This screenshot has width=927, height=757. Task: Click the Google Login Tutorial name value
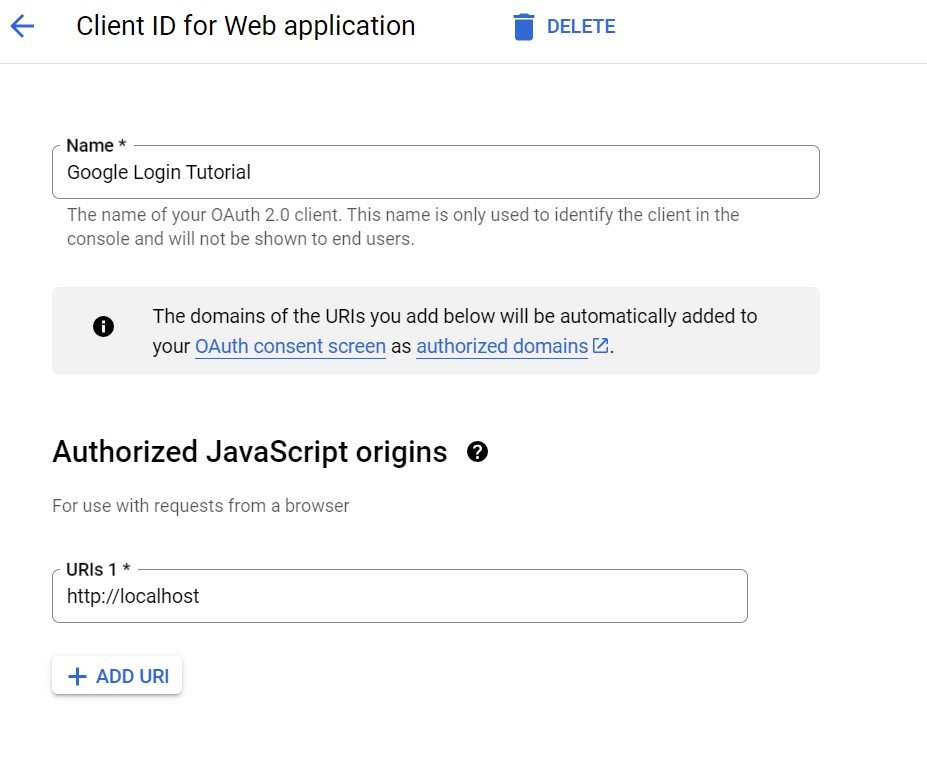pos(157,172)
